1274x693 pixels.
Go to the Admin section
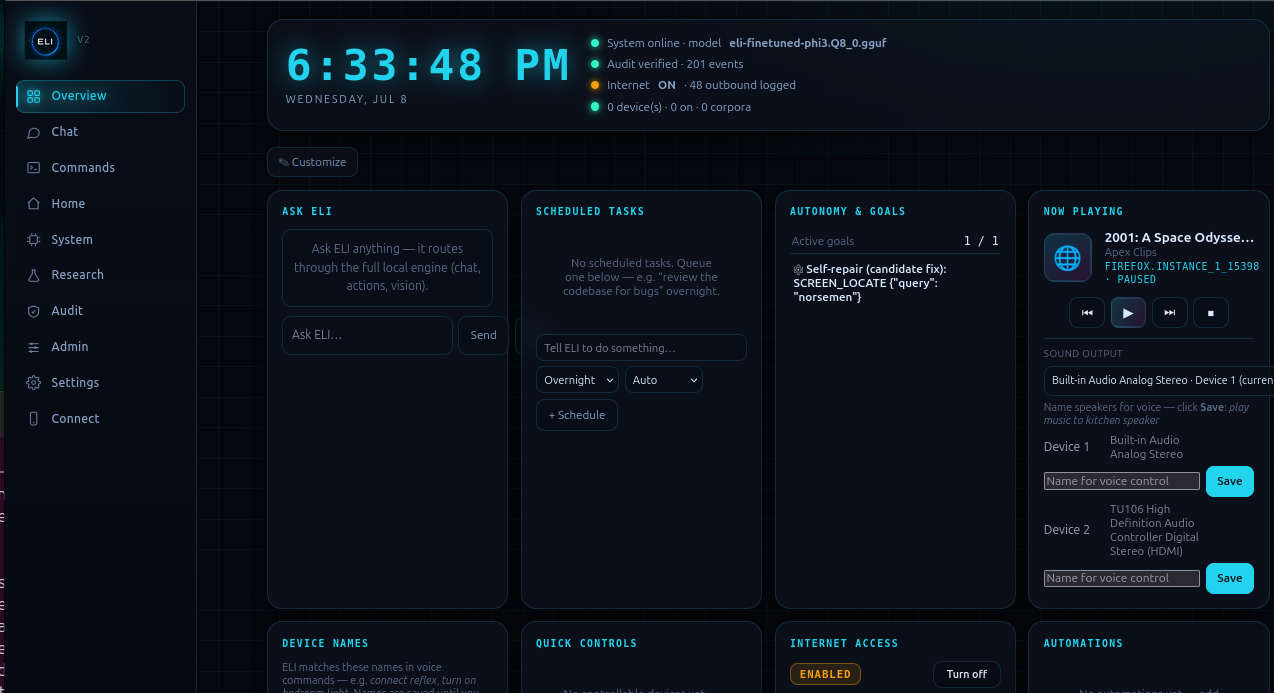(100, 347)
